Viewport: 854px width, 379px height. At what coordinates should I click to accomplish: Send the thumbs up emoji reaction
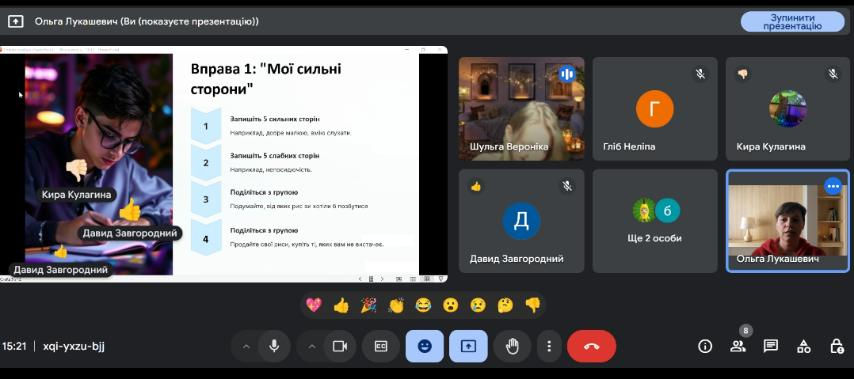click(x=341, y=305)
